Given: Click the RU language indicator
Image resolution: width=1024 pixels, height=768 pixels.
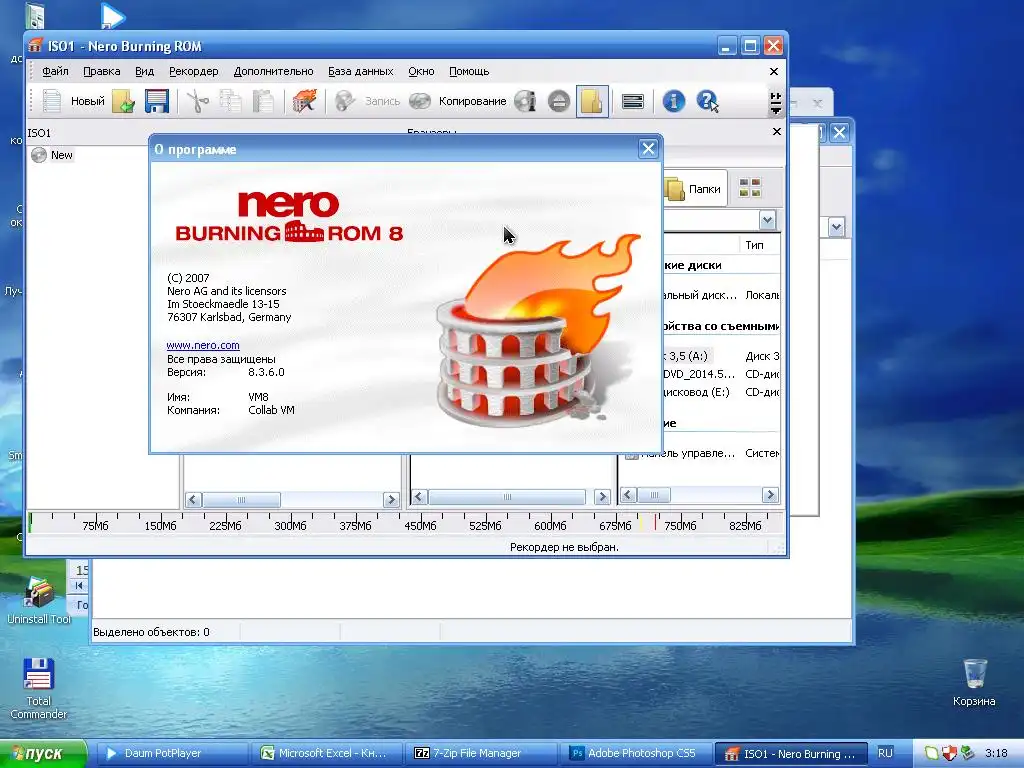Looking at the screenshot, I should coord(885,753).
